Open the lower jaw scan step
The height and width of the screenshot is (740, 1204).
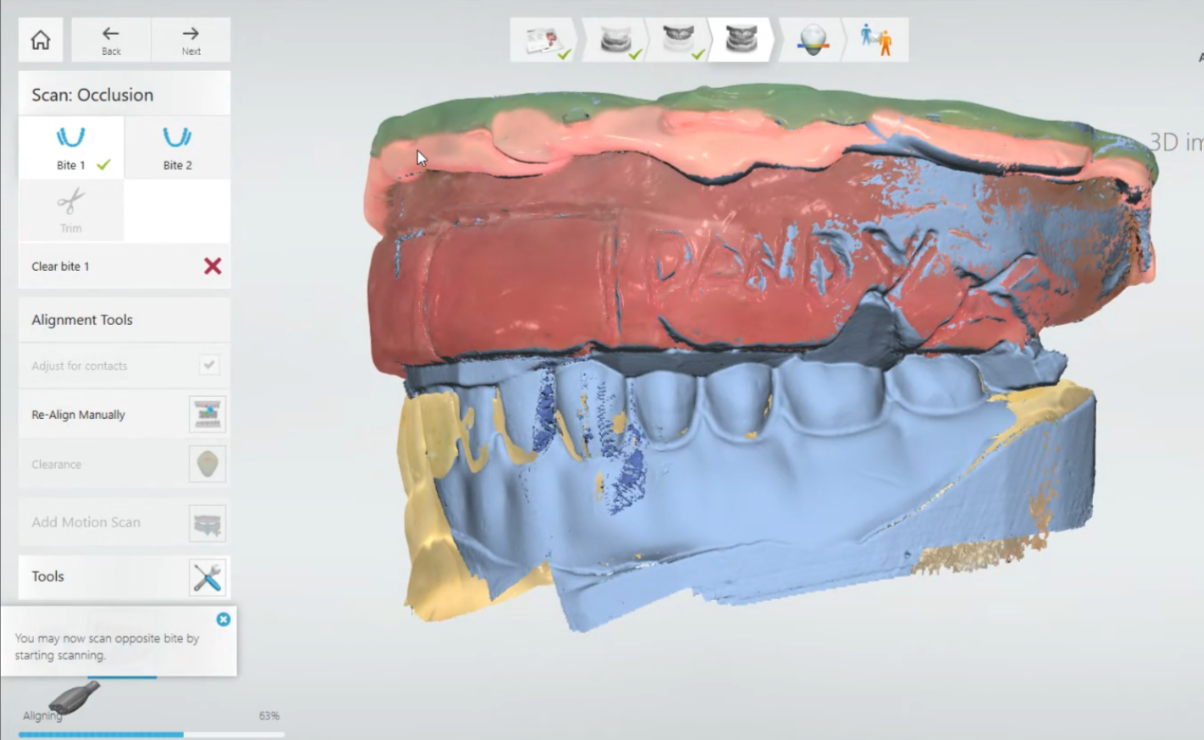pyautogui.click(x=614, y=40)
